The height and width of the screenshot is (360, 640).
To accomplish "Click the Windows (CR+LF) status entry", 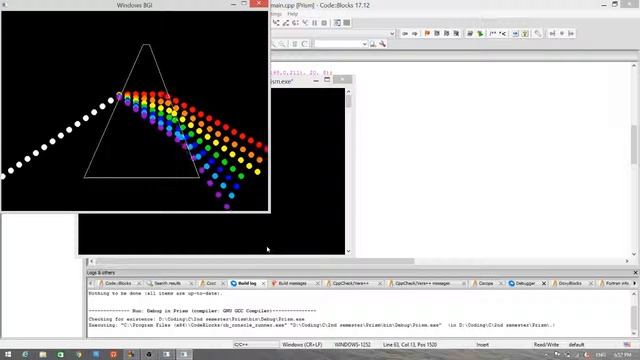I will coord(302,345).
